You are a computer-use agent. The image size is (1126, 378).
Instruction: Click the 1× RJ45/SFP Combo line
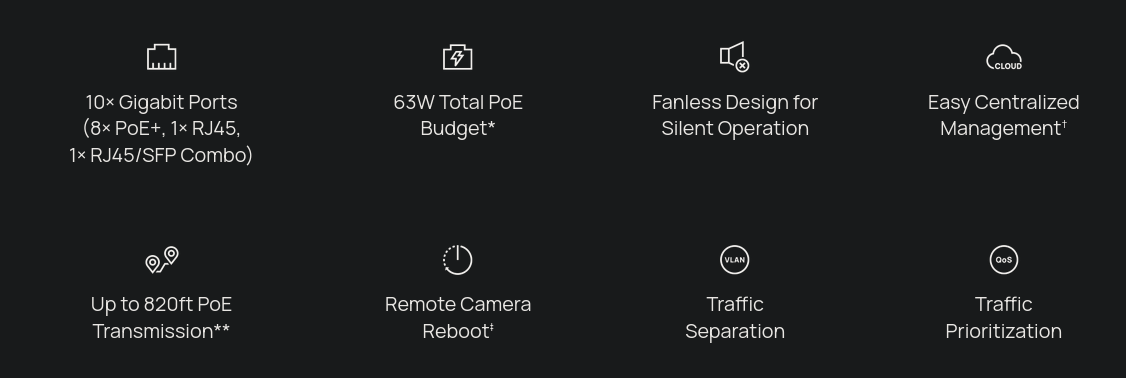pyautogui.click(x=161, y=155)
